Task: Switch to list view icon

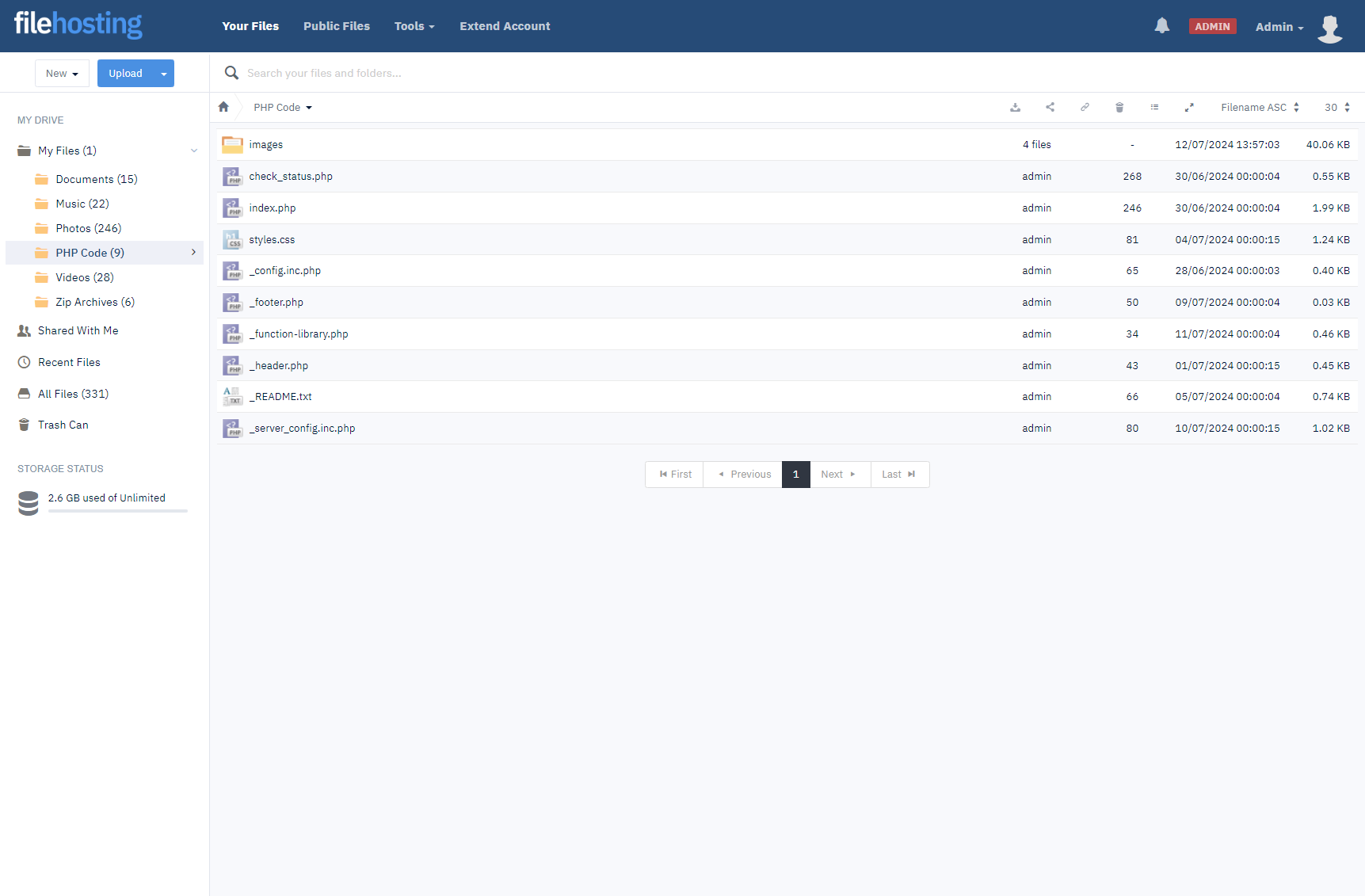Action: coord(1154,108)
